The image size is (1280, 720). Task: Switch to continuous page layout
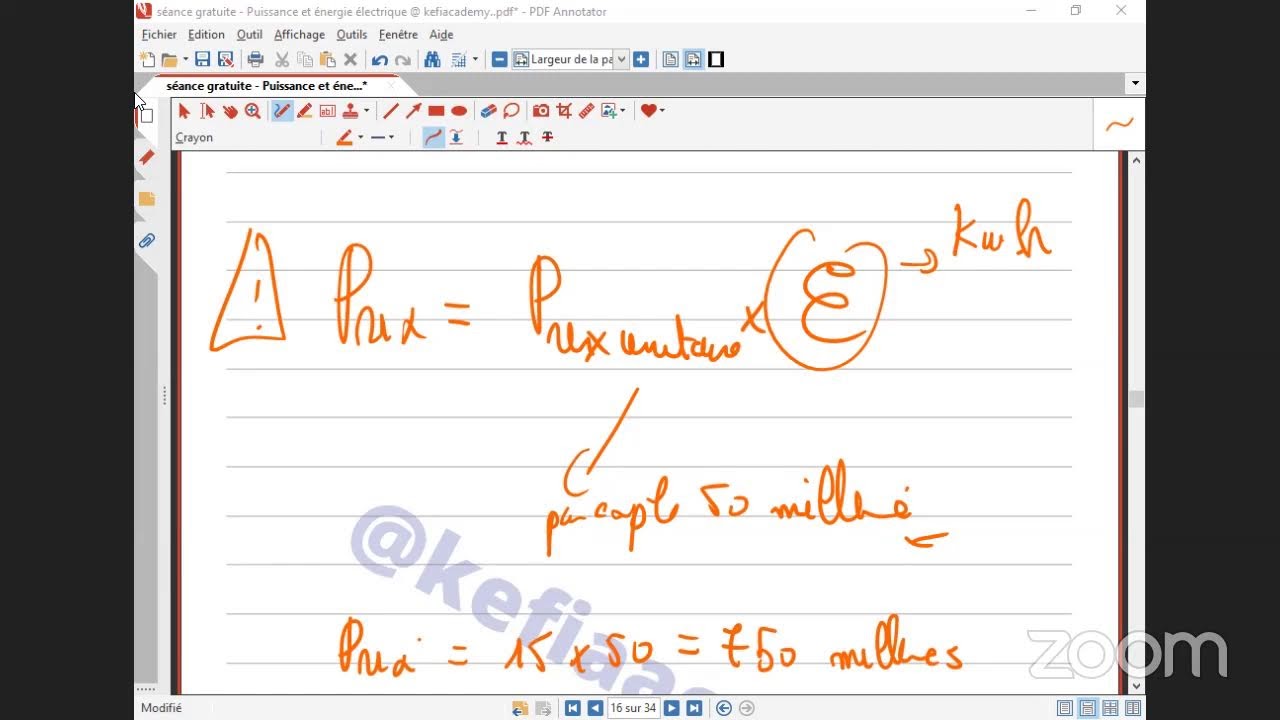click(1088, 708)
